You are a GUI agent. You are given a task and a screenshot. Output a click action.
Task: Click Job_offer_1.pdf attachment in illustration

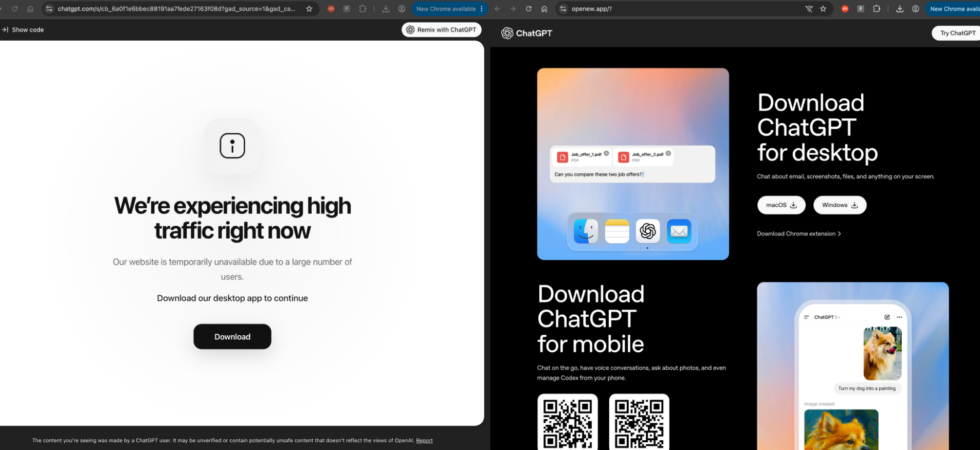[581, 156]
